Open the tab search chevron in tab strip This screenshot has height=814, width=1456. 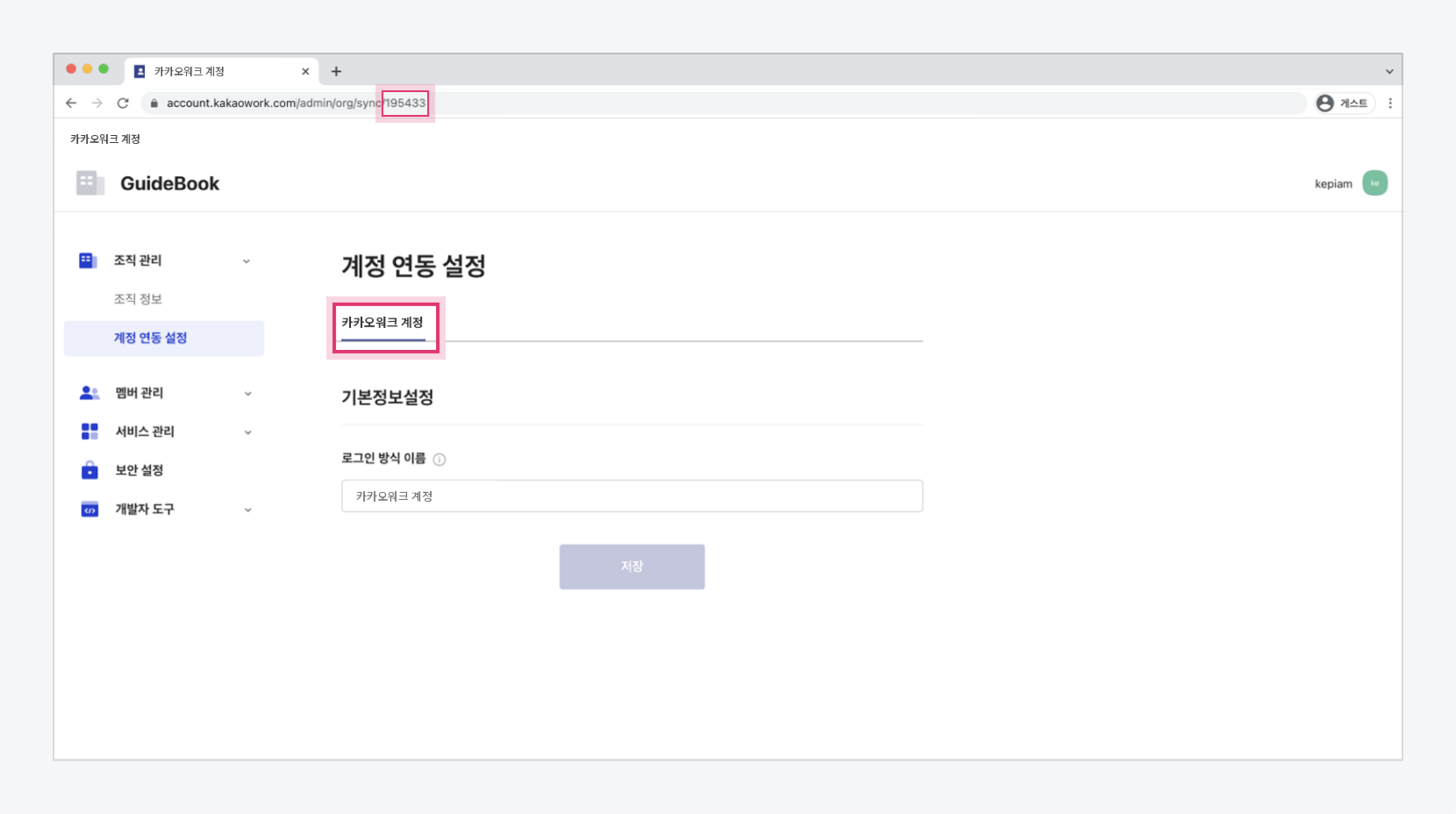[1389, 71]
